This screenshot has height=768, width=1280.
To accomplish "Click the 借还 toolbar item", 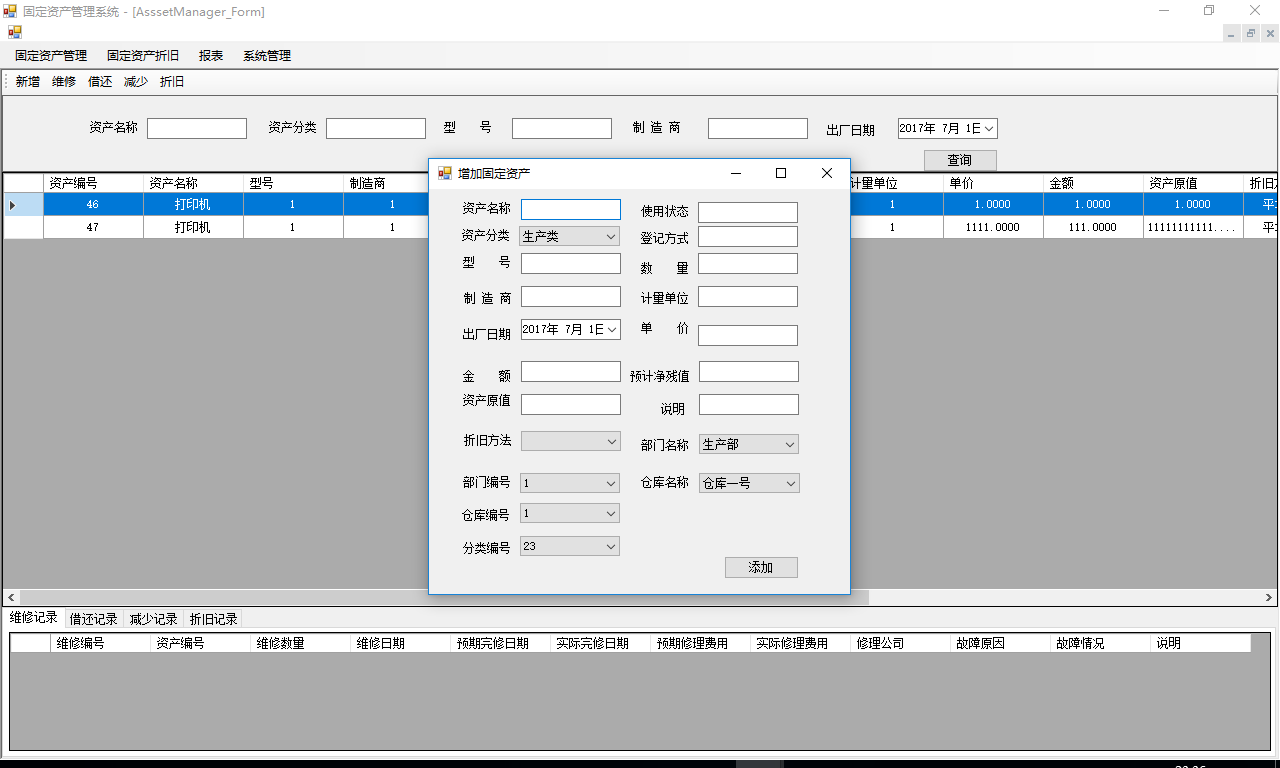I will tap(100, 82).
